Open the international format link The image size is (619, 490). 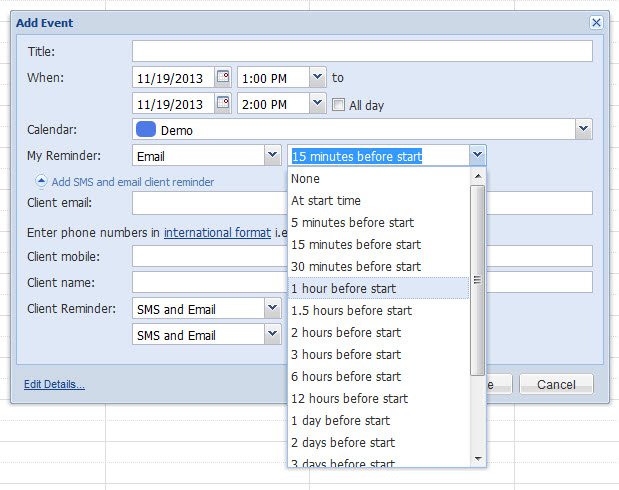point(218,233)
